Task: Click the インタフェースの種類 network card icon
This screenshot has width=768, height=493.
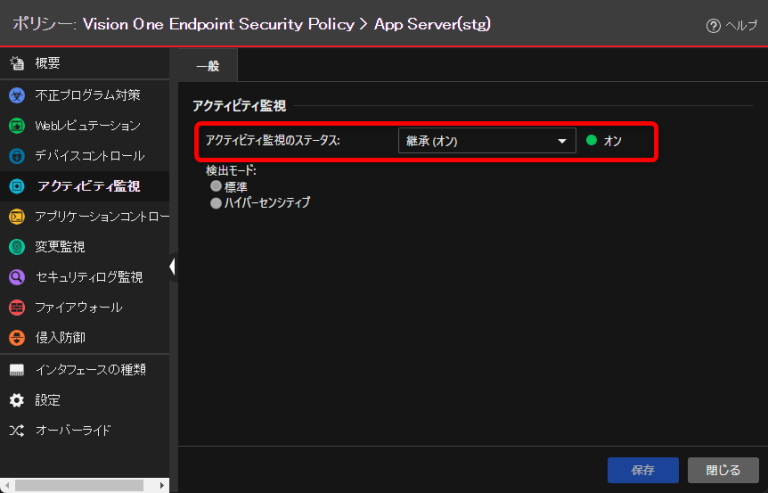Action: 17,370
